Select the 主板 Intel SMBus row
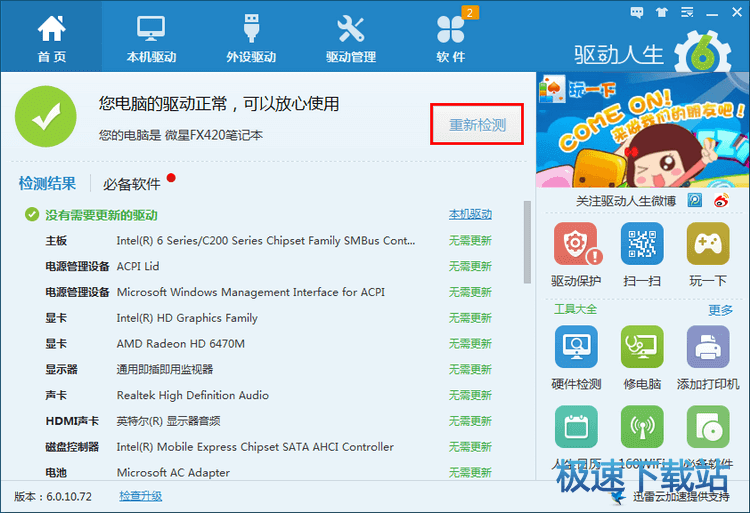Image resolution: width=750 pixels, height=513 pixels. pos(268,240)
